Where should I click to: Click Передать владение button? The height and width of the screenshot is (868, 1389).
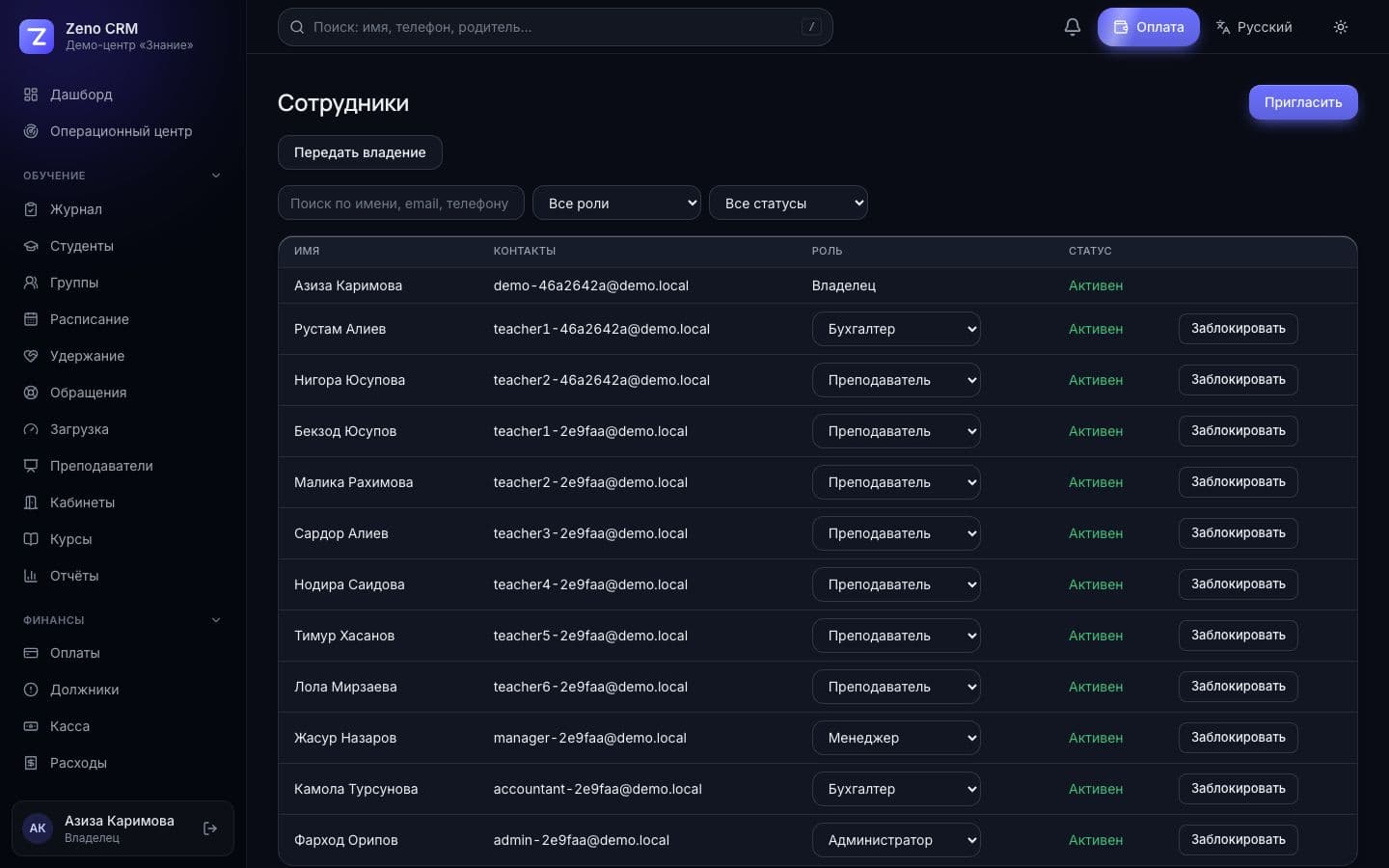[360, 152]
